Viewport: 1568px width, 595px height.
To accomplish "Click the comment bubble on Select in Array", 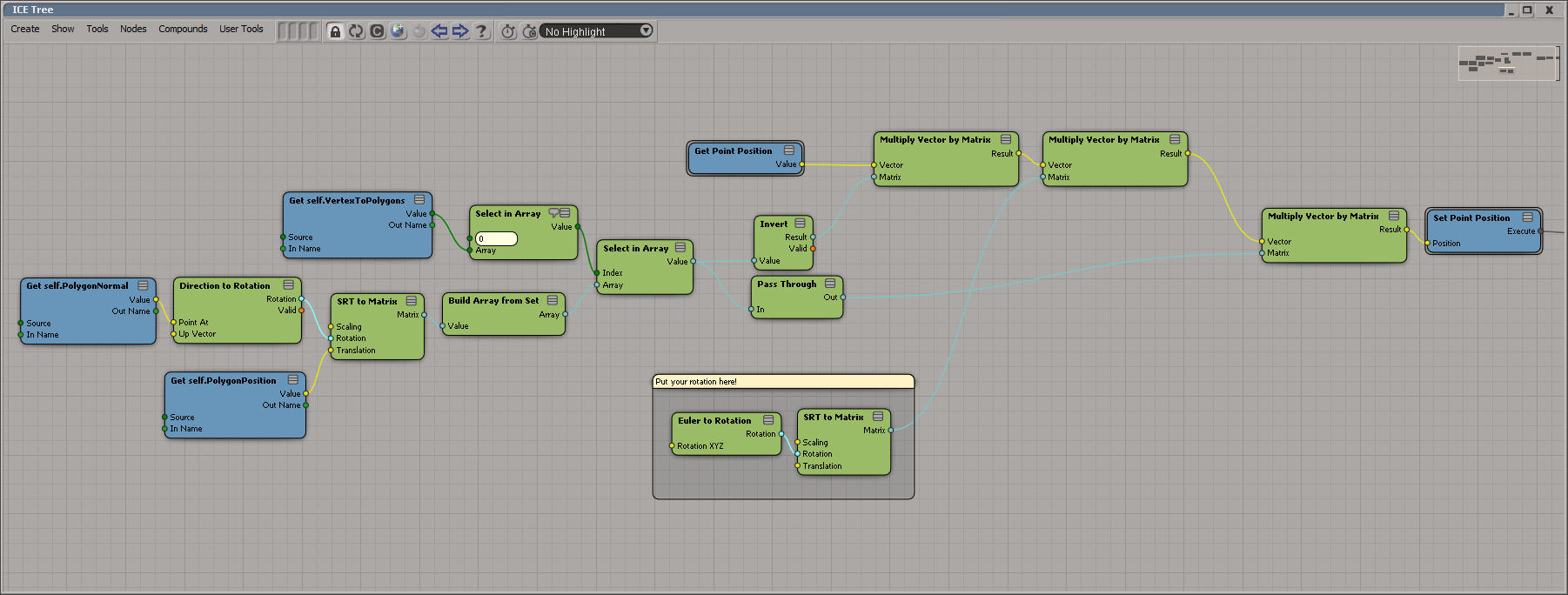I will 553,213.
